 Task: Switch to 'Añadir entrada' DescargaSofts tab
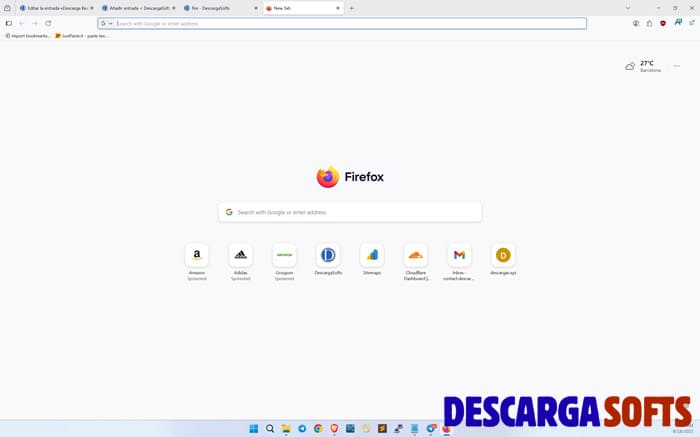(x=136, y=8)
